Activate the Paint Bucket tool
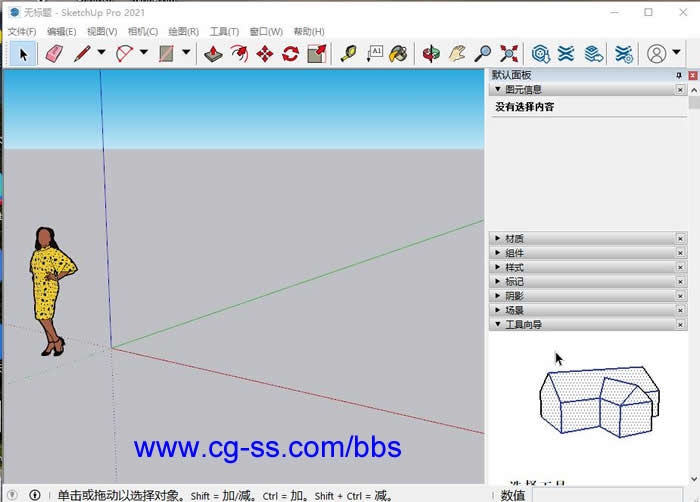The width and height of the screenshot is (700, 502). click(x=398, y=53)
